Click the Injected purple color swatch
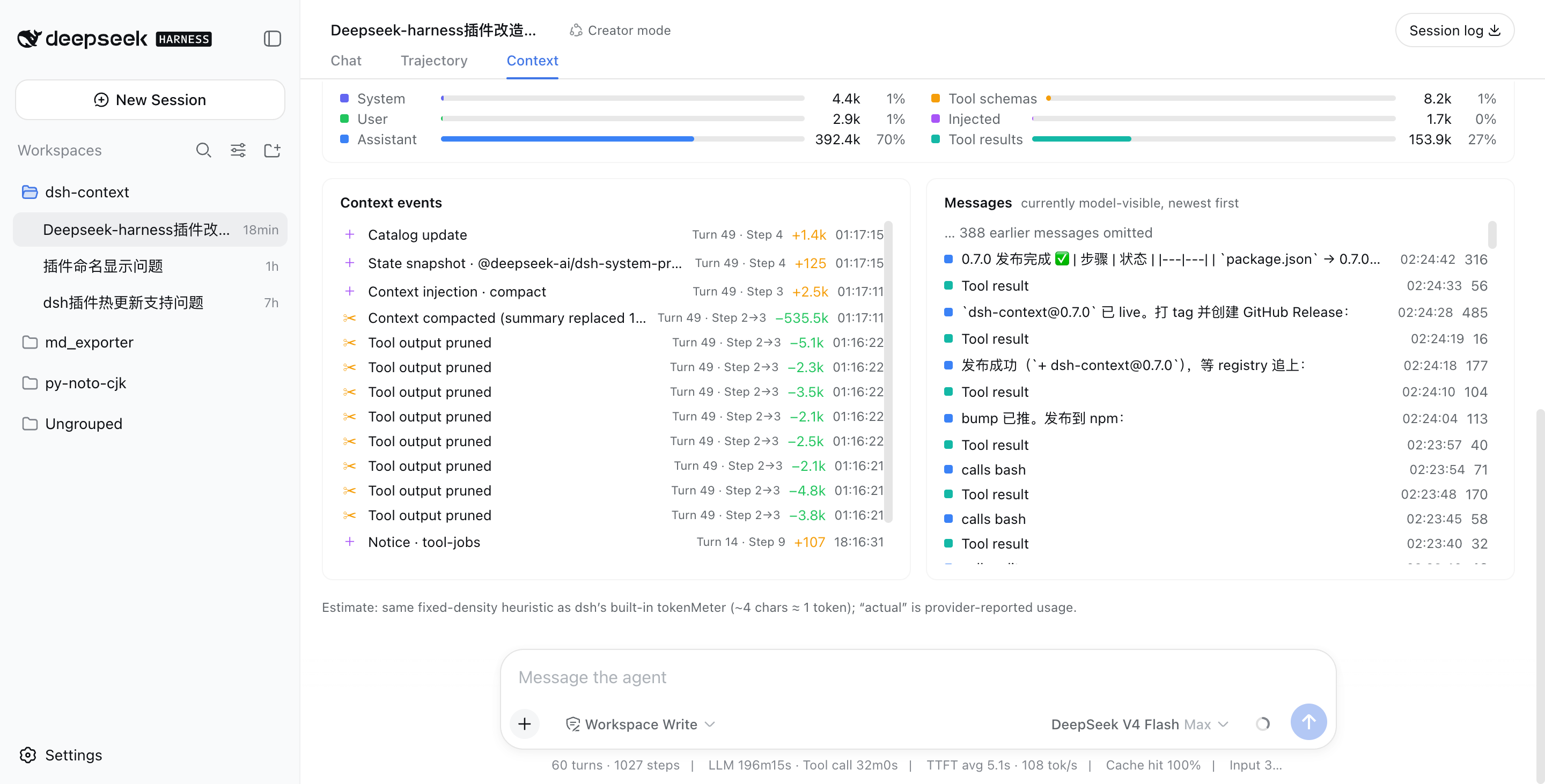 [936, 119]
